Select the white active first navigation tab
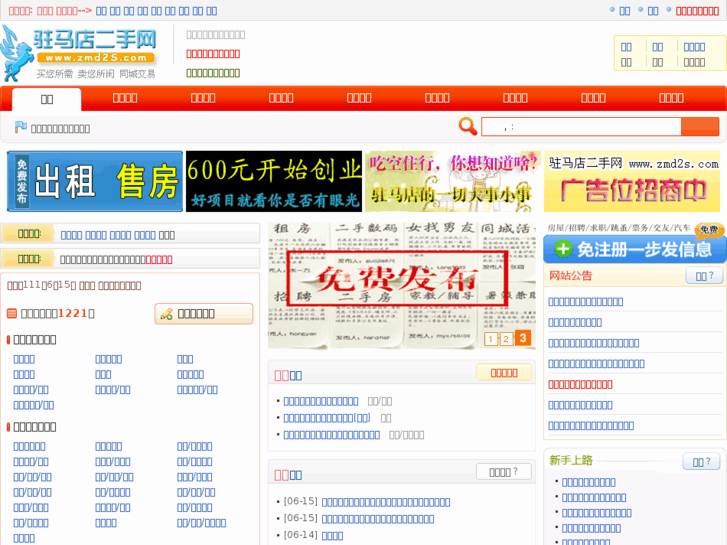 47,99
